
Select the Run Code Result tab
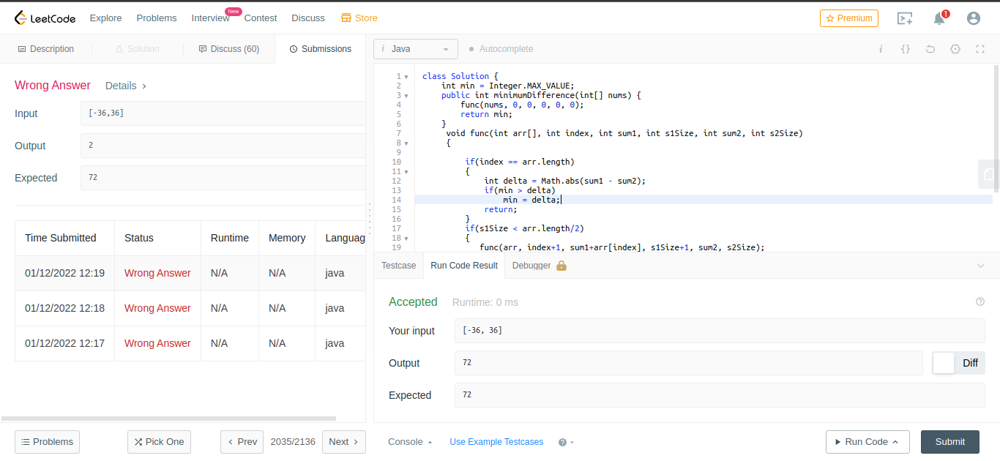coord(464,265)
